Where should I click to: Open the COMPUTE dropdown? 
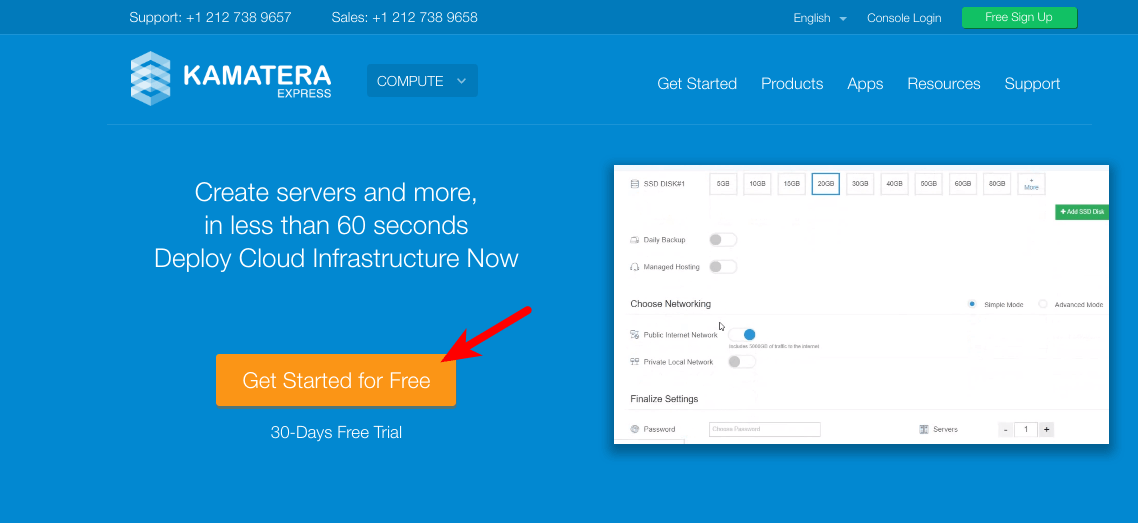tap(422, 81)
